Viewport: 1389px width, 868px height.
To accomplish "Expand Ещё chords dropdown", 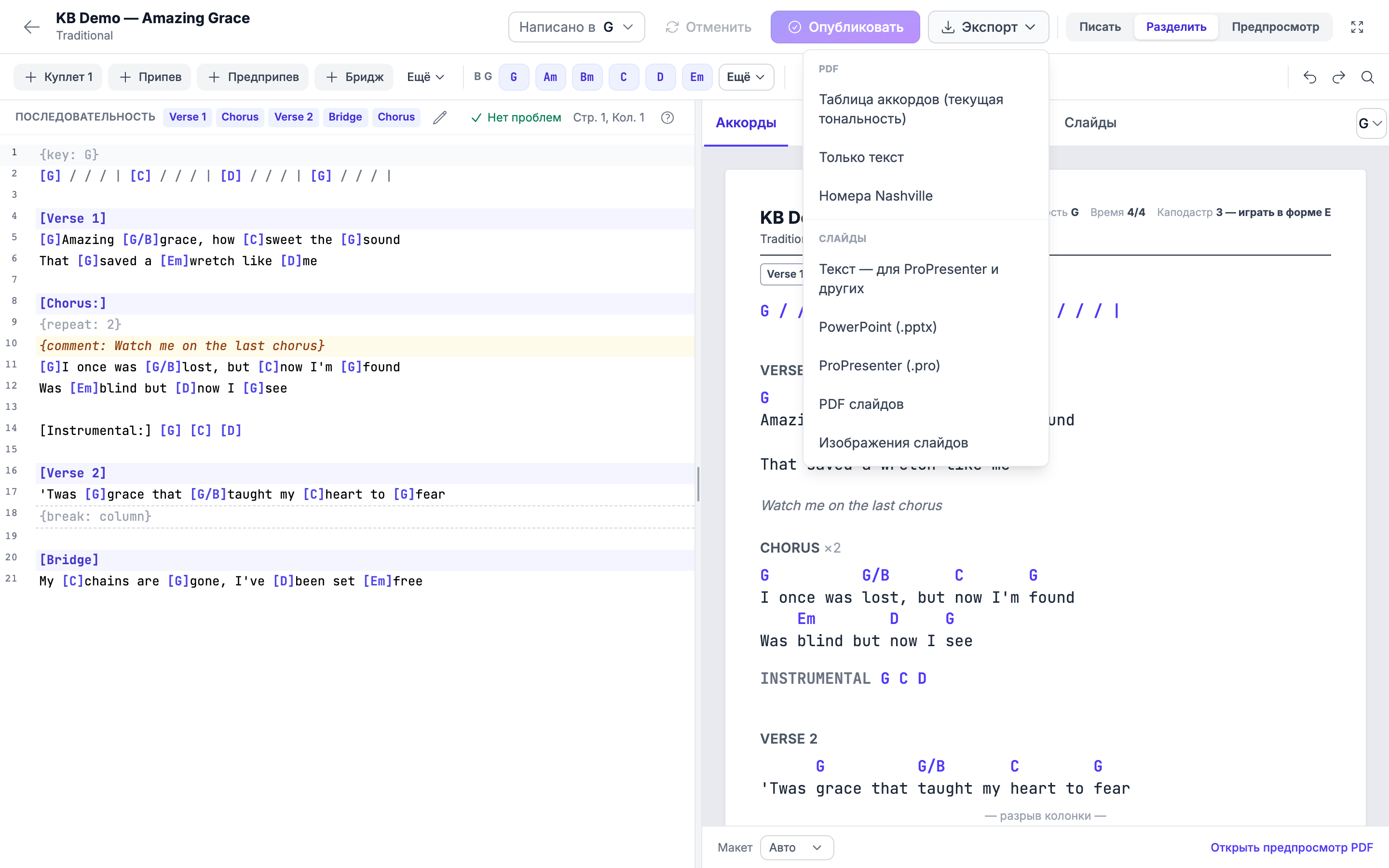I will [746, 77].
